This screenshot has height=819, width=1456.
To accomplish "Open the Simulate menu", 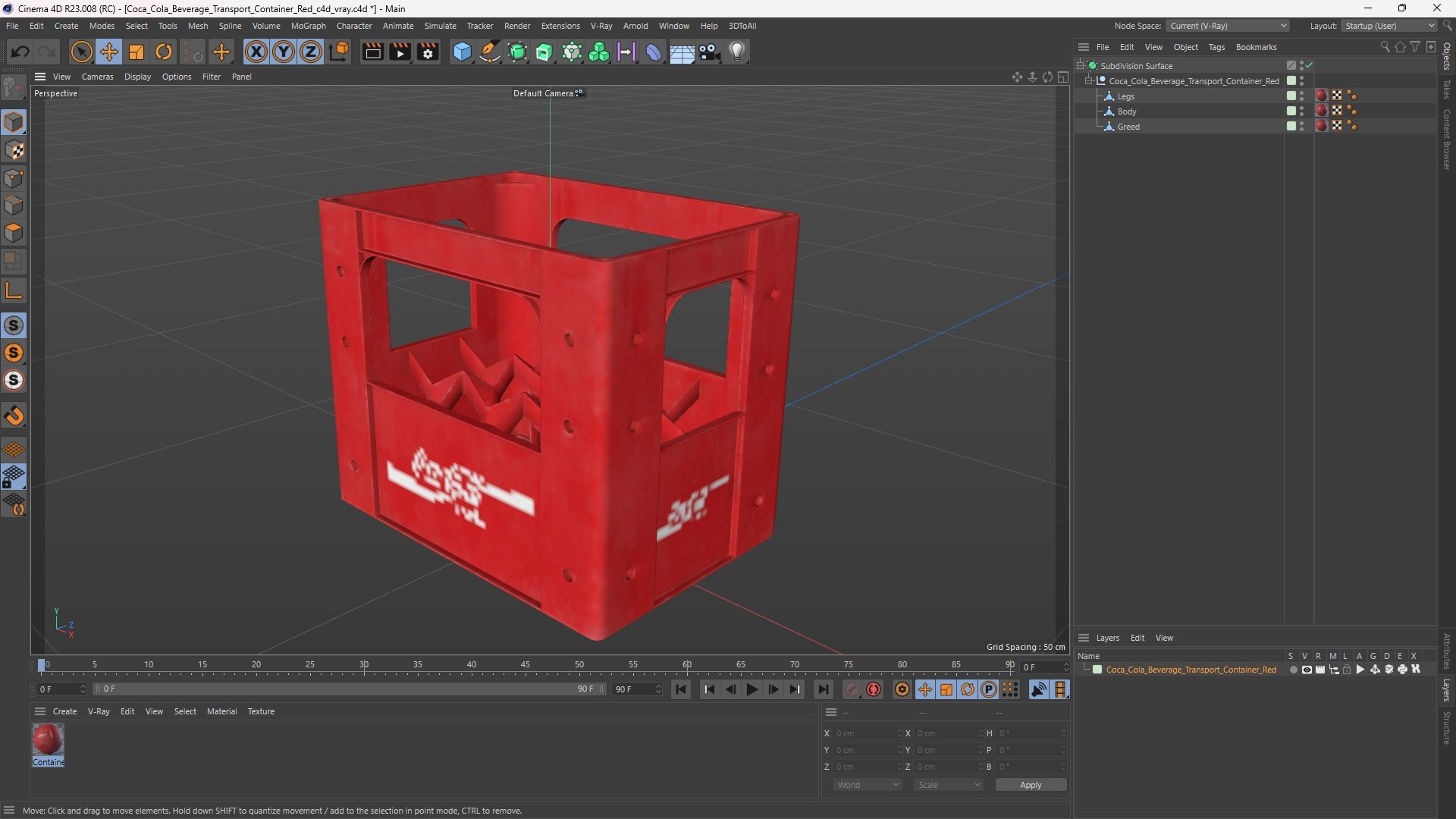I will pyautogui.click(x=440, y=26).
